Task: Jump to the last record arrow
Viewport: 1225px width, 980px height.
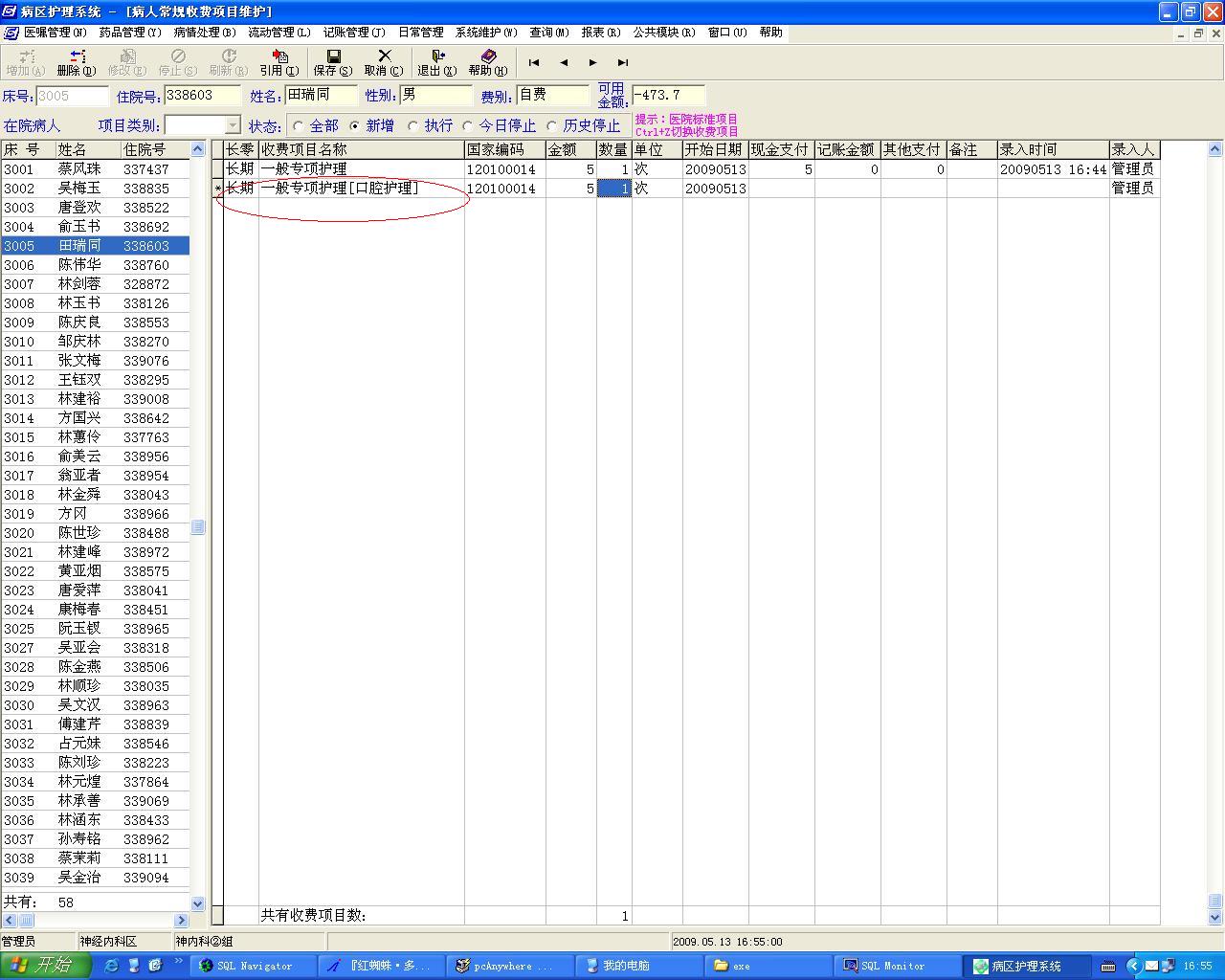Action: point(623,63)
